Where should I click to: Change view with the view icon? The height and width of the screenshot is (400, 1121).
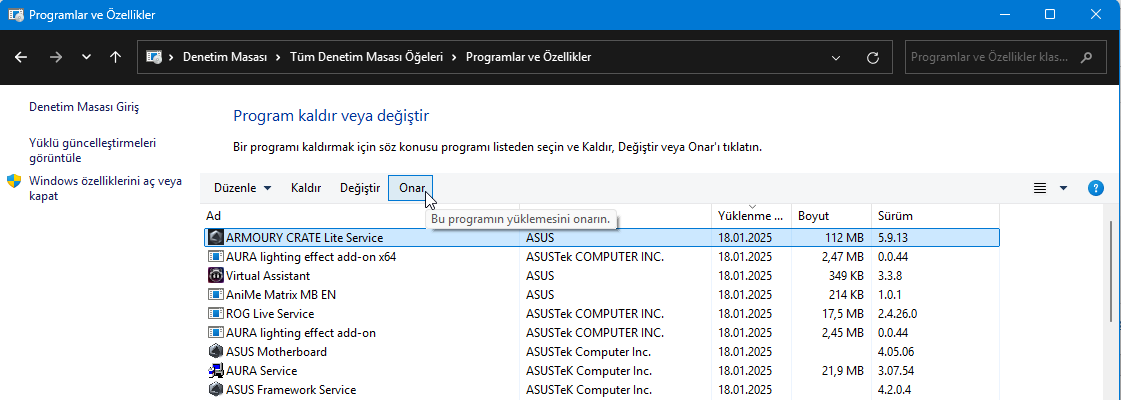1040,188
